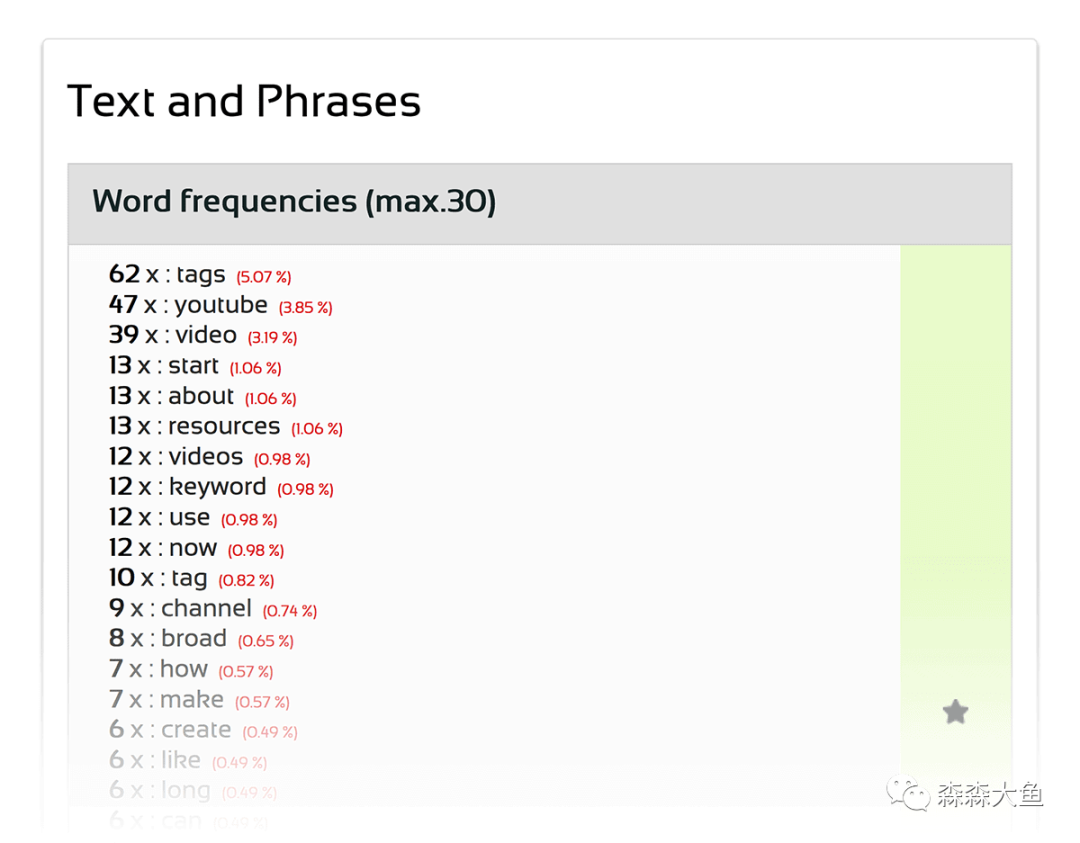
Task: Click the 'create' word entry
Action: click(x=196, y=730)
